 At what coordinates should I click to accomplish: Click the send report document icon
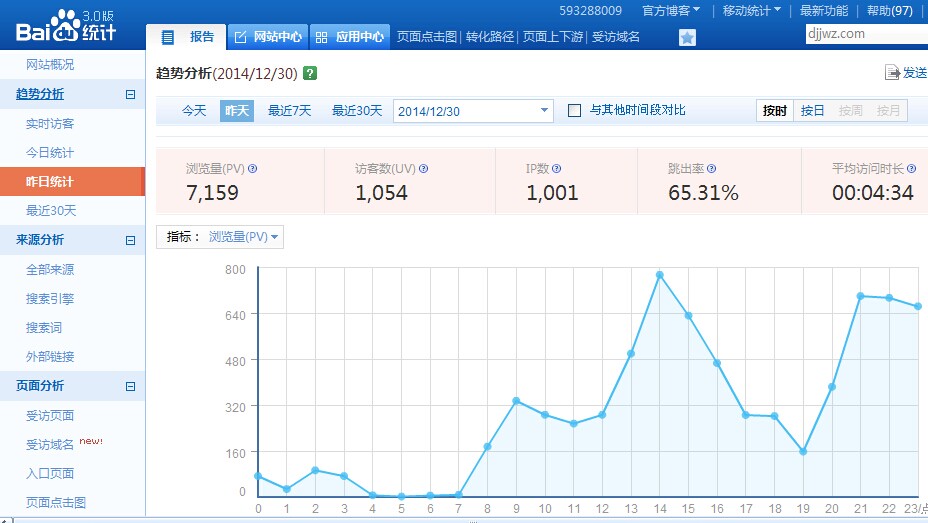coord(892,73)
